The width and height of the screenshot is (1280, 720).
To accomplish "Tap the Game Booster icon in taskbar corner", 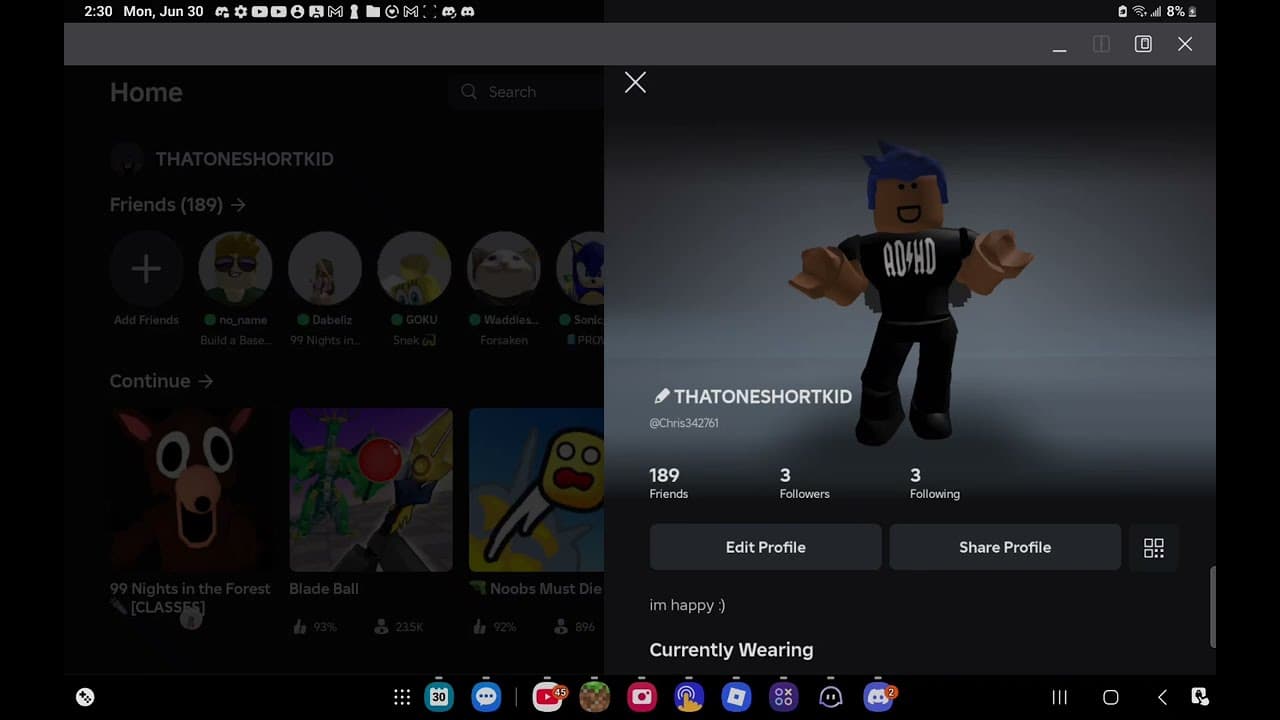I will (85, 698).
